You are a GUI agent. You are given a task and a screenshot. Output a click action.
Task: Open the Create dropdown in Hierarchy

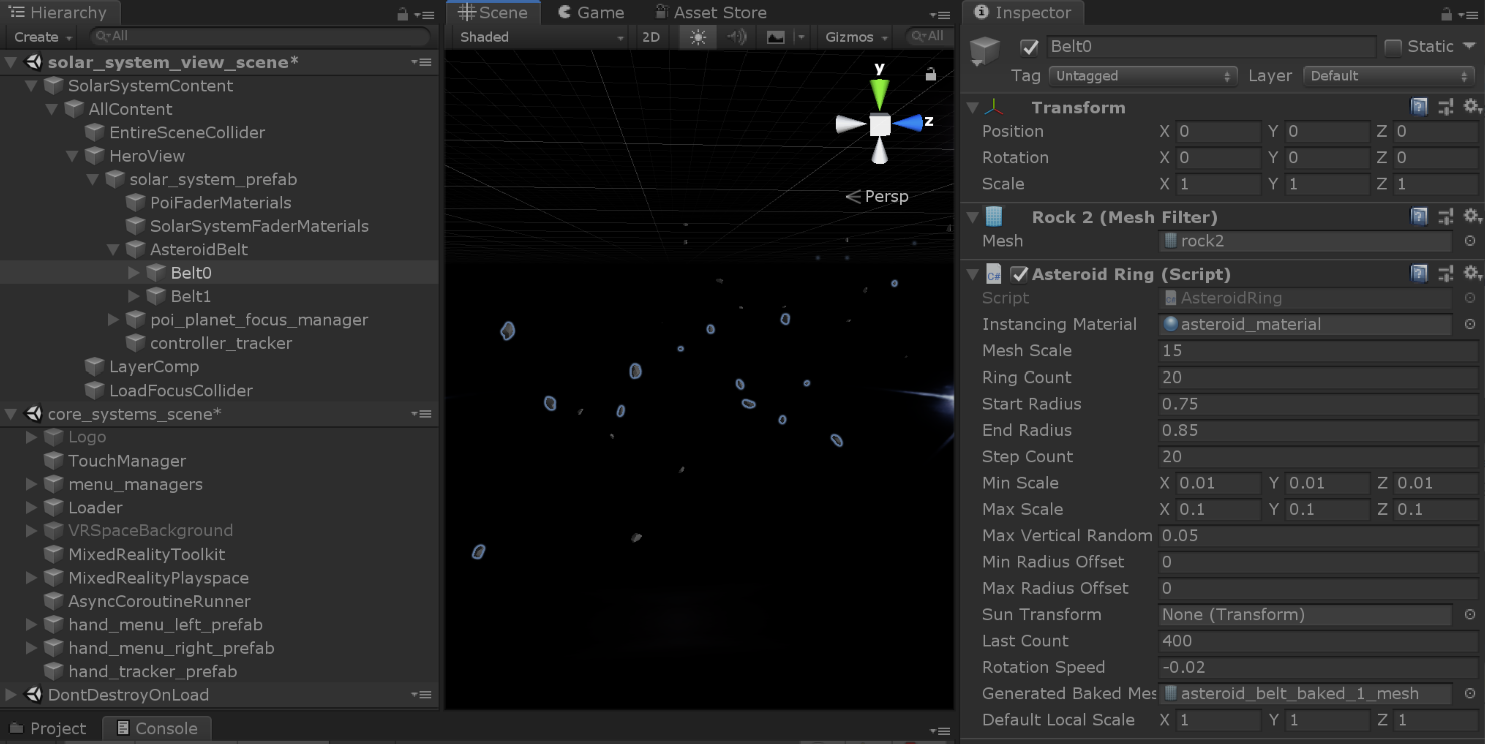[x=43, y=37]
